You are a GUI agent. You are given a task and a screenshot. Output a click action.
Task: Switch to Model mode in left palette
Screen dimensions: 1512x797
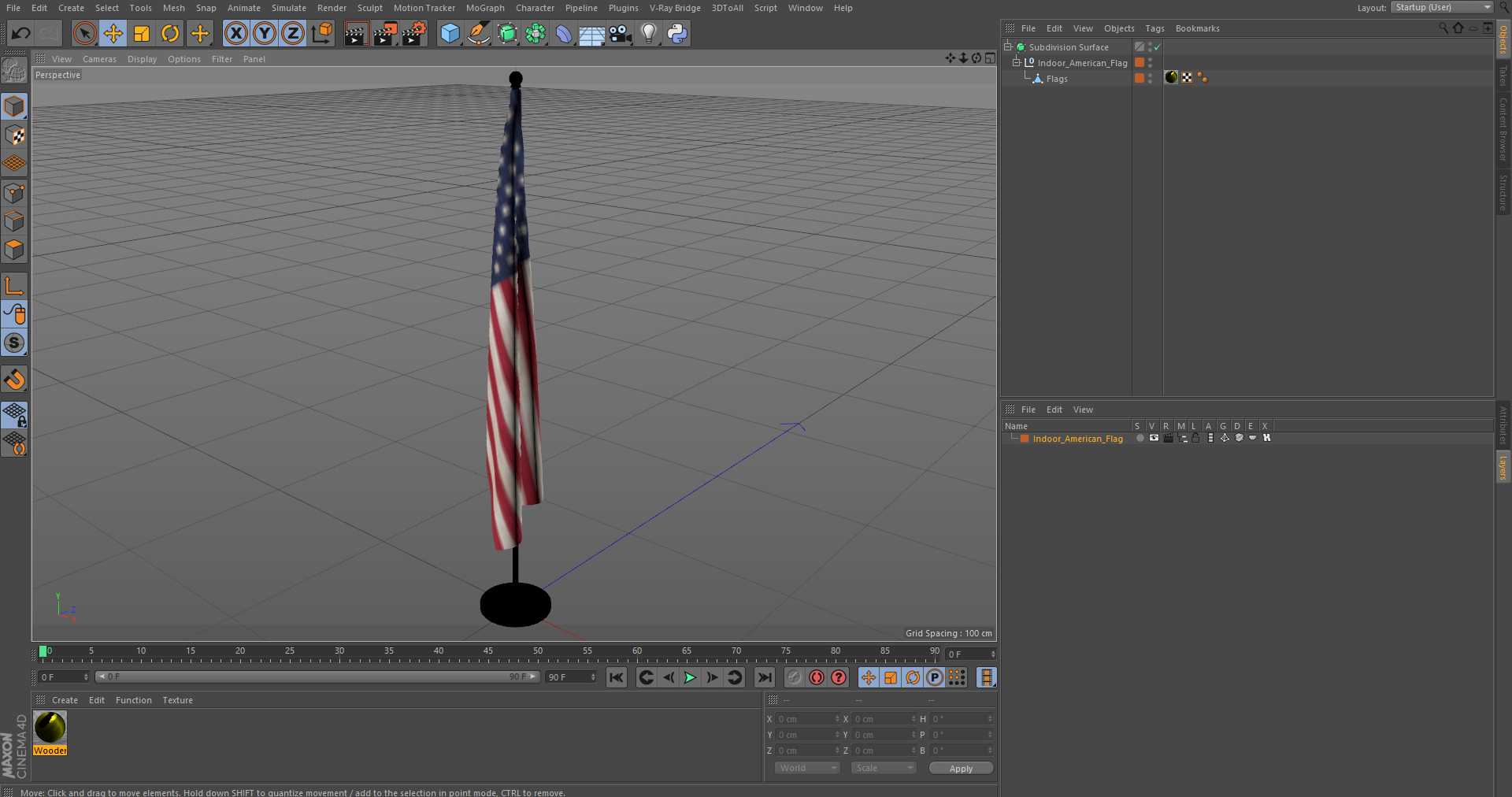(x=14, y=106)
